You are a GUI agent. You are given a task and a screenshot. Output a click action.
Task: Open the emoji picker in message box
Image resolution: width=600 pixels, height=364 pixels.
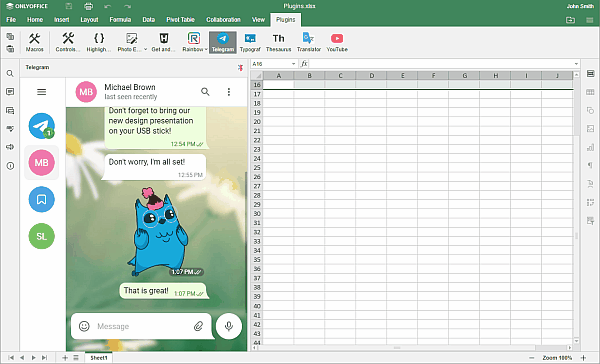84,326
